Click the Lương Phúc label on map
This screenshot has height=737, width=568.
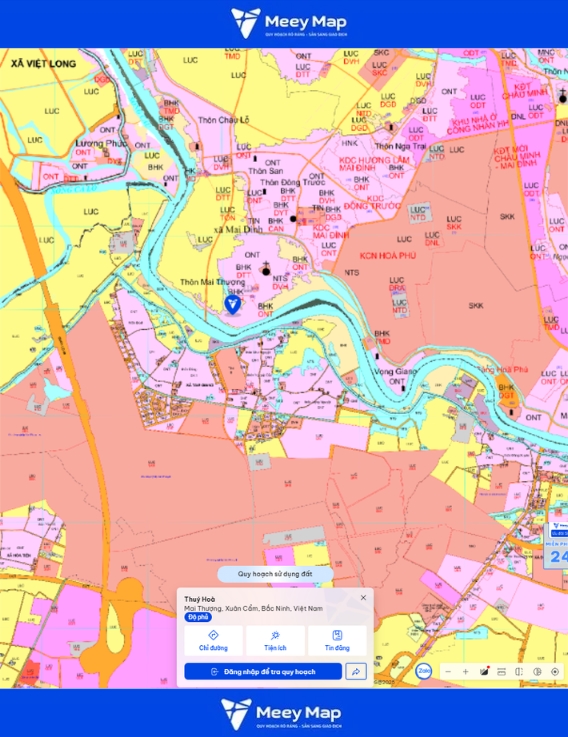click(101, 143)
